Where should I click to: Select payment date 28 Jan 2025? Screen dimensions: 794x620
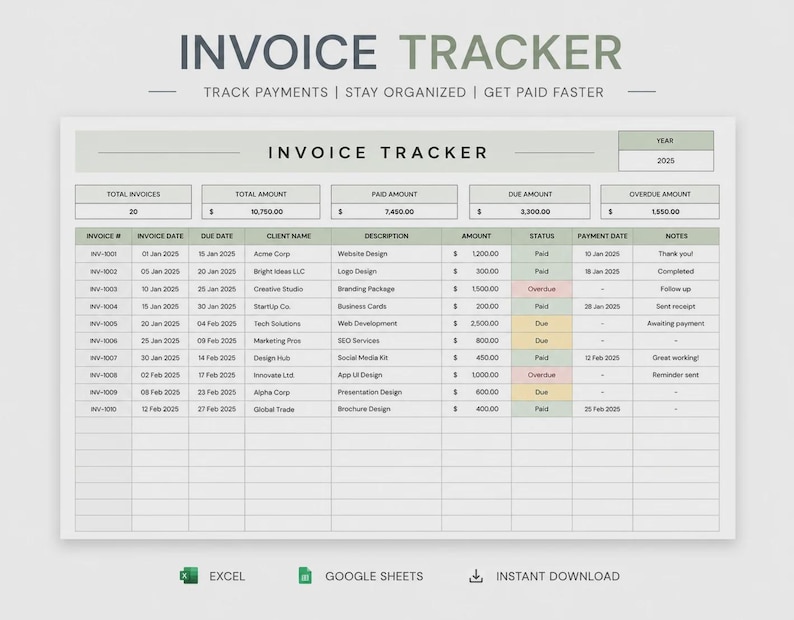click(x=603, y=306)
